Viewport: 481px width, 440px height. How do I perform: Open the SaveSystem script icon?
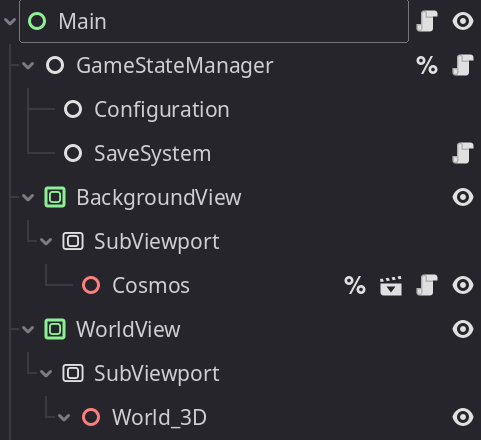coord(463,153)
